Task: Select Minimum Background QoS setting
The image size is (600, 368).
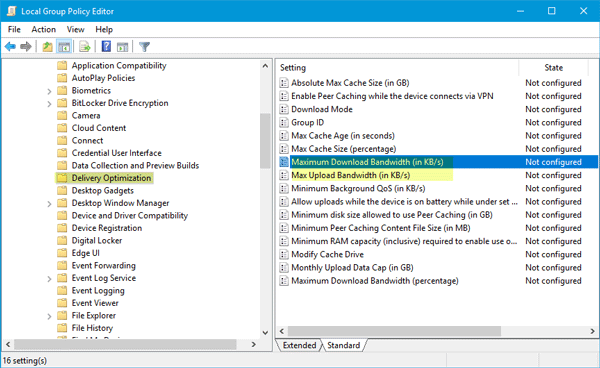Action: (358, 189)
